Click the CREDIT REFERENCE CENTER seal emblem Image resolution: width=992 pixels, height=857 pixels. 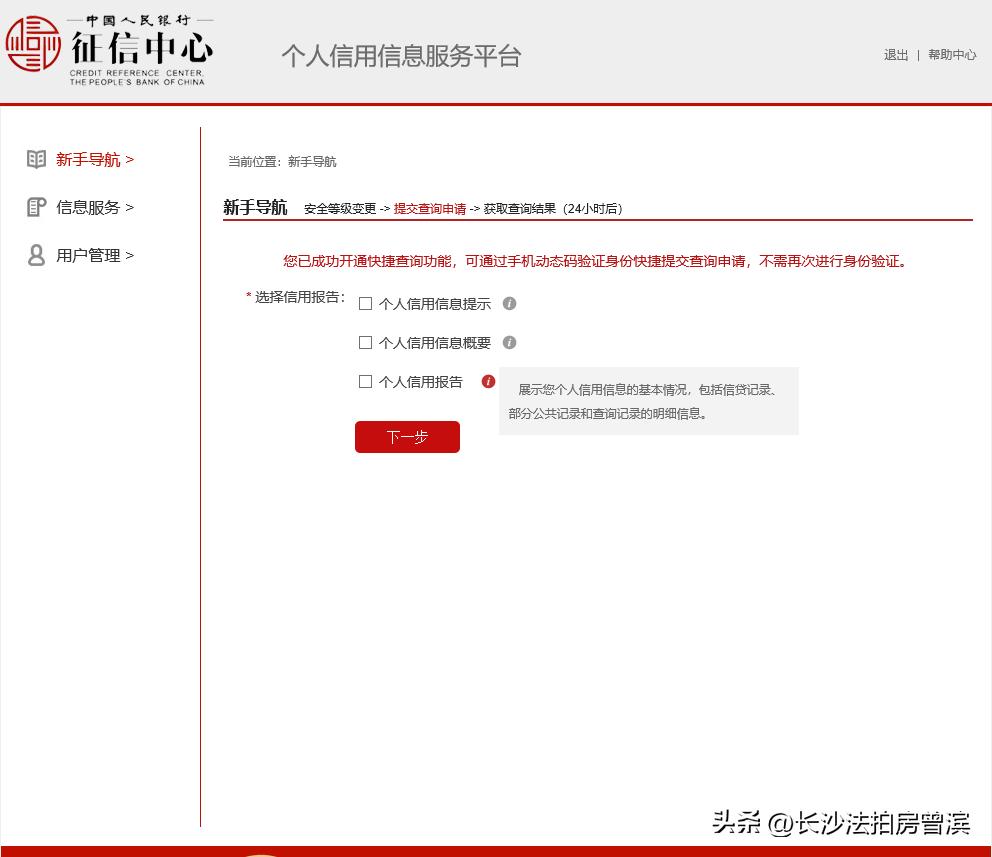(35, 45)
